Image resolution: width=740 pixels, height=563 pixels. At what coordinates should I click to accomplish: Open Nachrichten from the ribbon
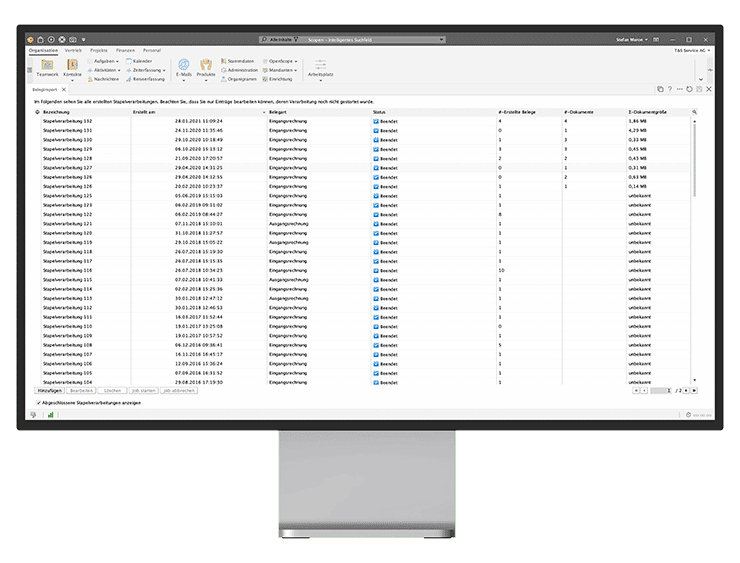point(103,79)
